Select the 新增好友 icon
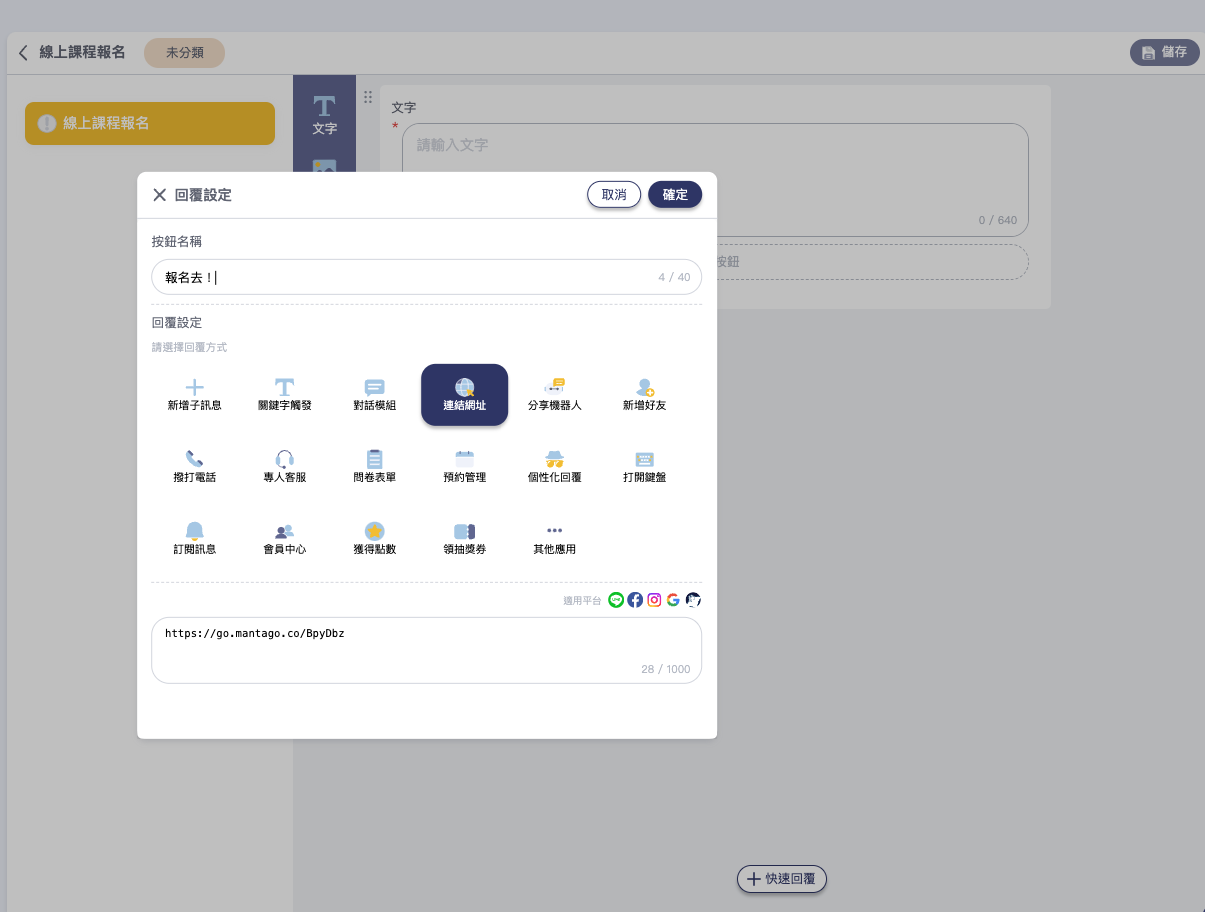This screenshot has width=1205, height=912. [644, 387]
